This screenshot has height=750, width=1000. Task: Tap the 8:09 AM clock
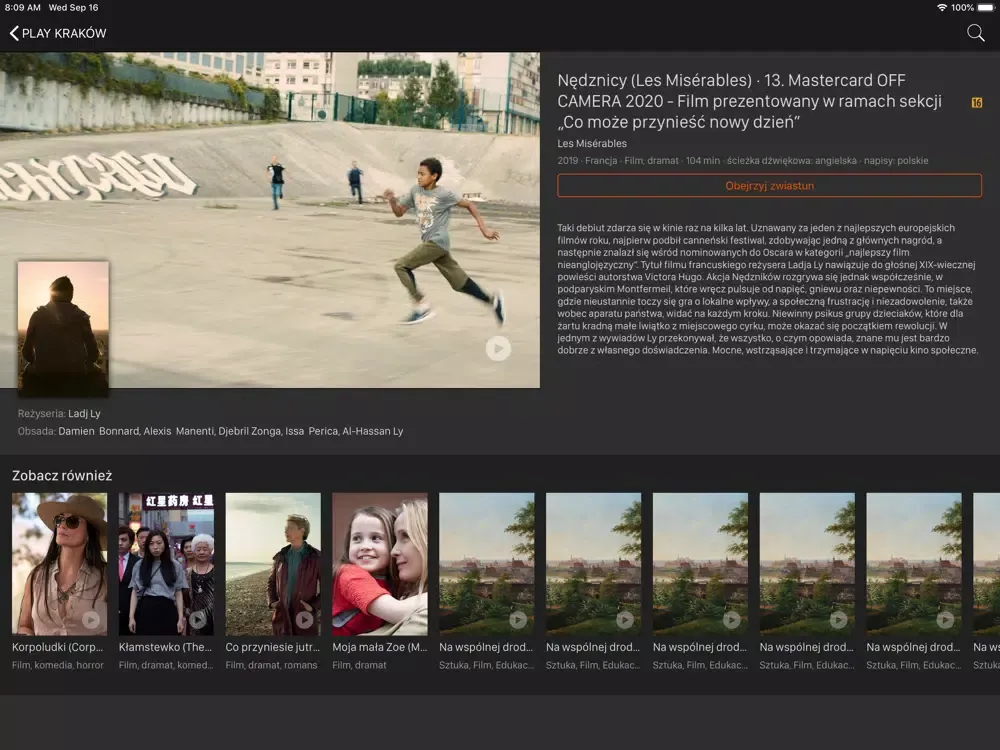[22, 8]
